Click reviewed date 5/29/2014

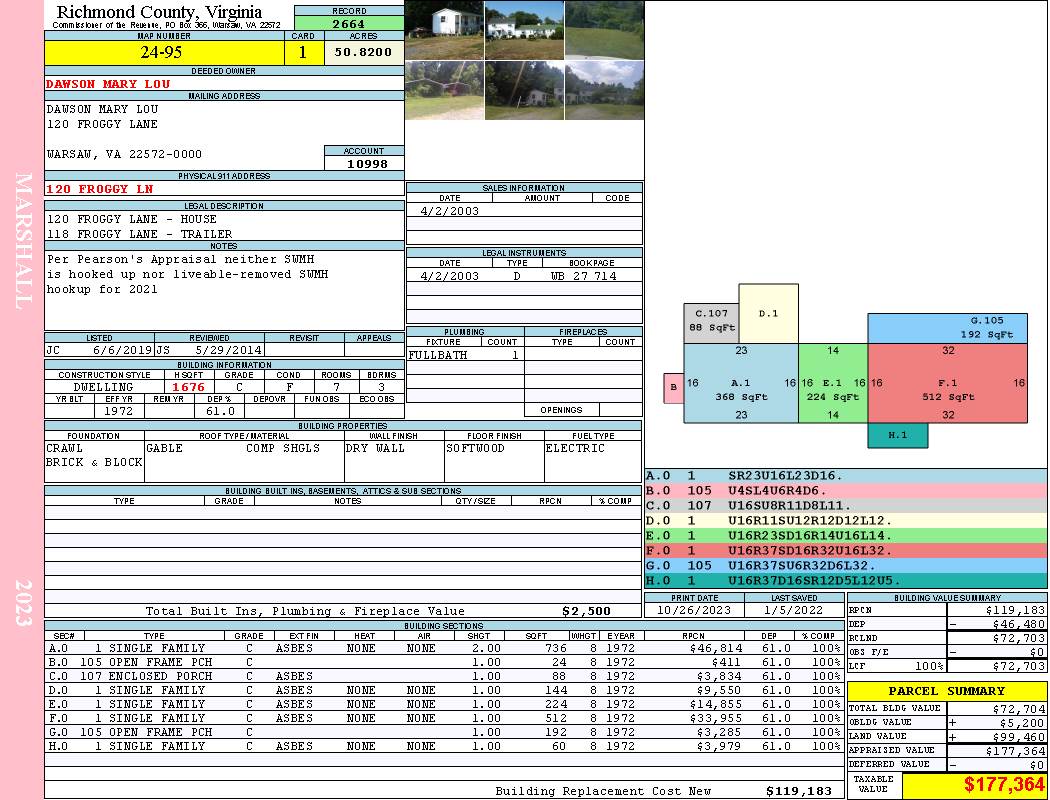[228, 350]
